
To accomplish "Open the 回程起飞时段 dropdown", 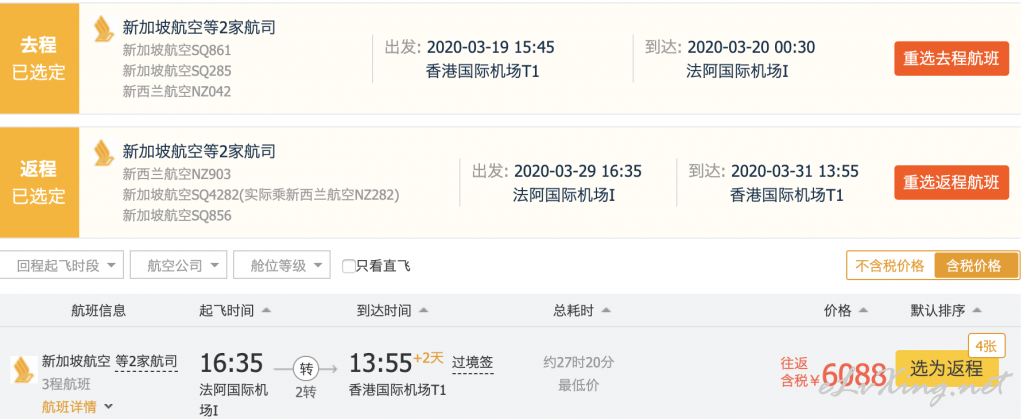I will pos(61,266).
